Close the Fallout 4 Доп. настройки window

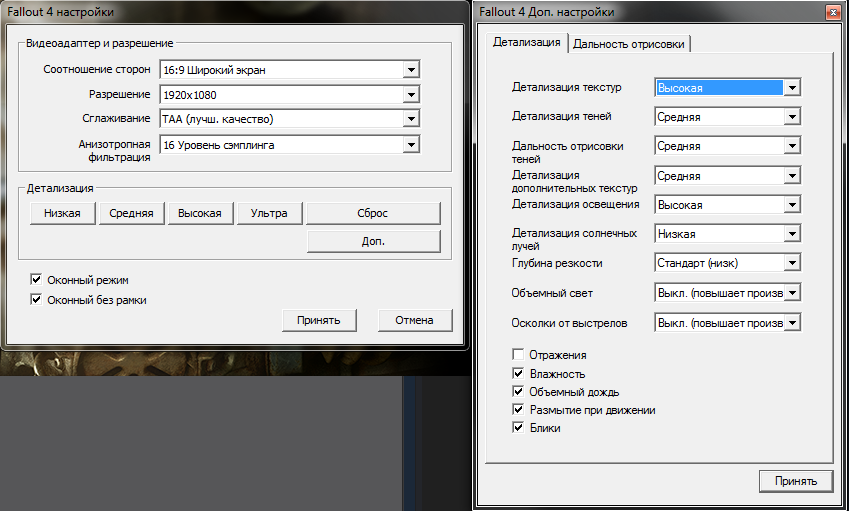tap(833, 12)
